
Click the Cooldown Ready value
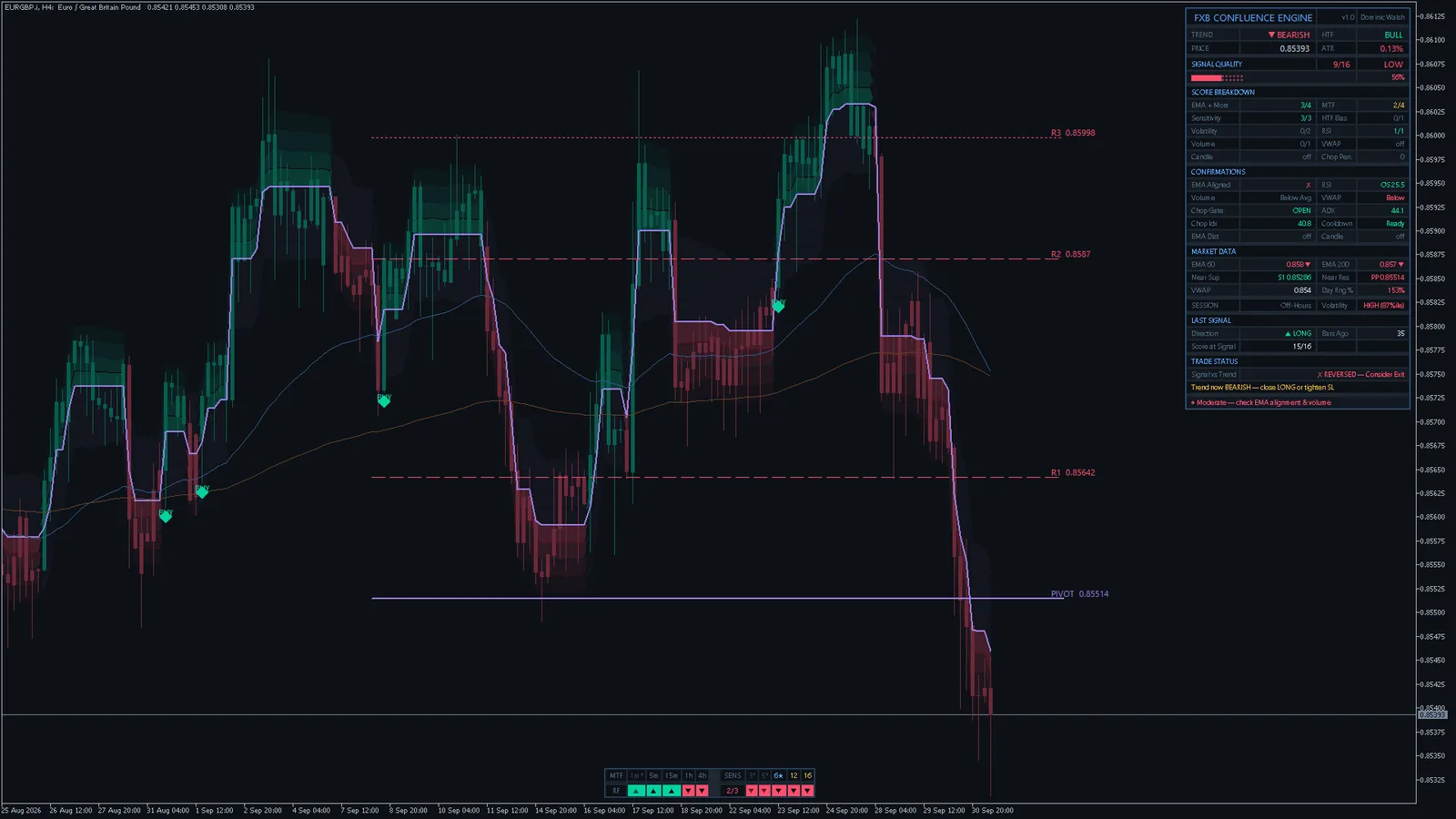pyautogui.click(x=1395, y=224)
